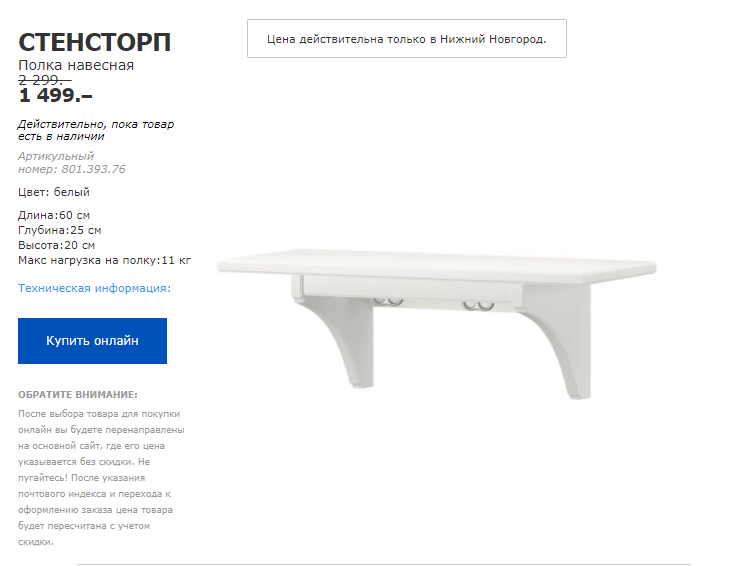This screenshot has height=566, width=732.
Task: Select the СТЕНСТОРП product title
Action: [95, 42]
